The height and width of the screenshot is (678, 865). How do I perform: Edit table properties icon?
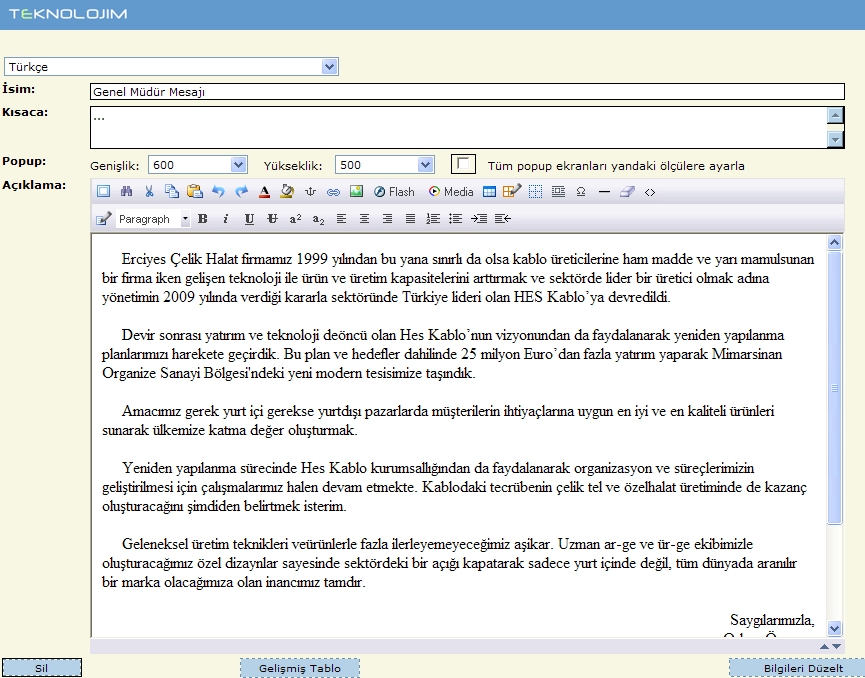click(512, 191)
